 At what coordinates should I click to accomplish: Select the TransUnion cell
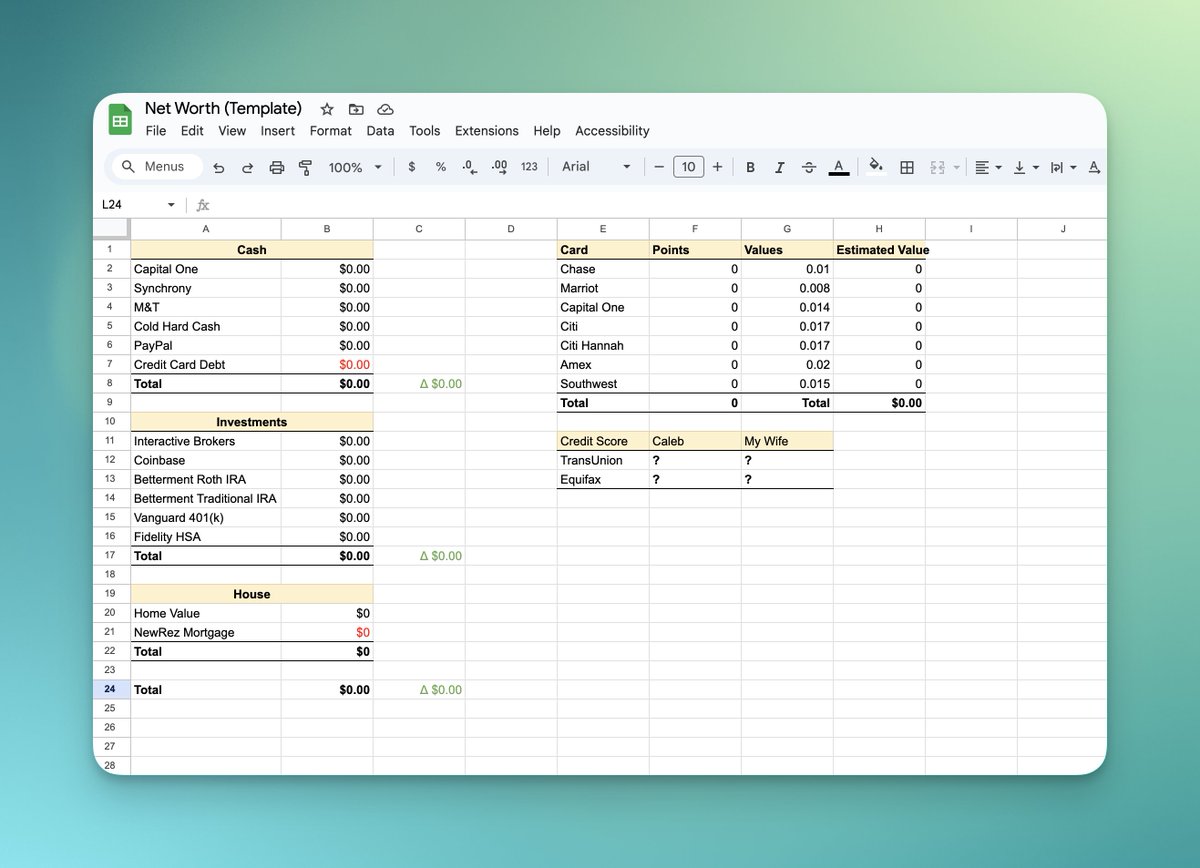[x=603, y=460]
